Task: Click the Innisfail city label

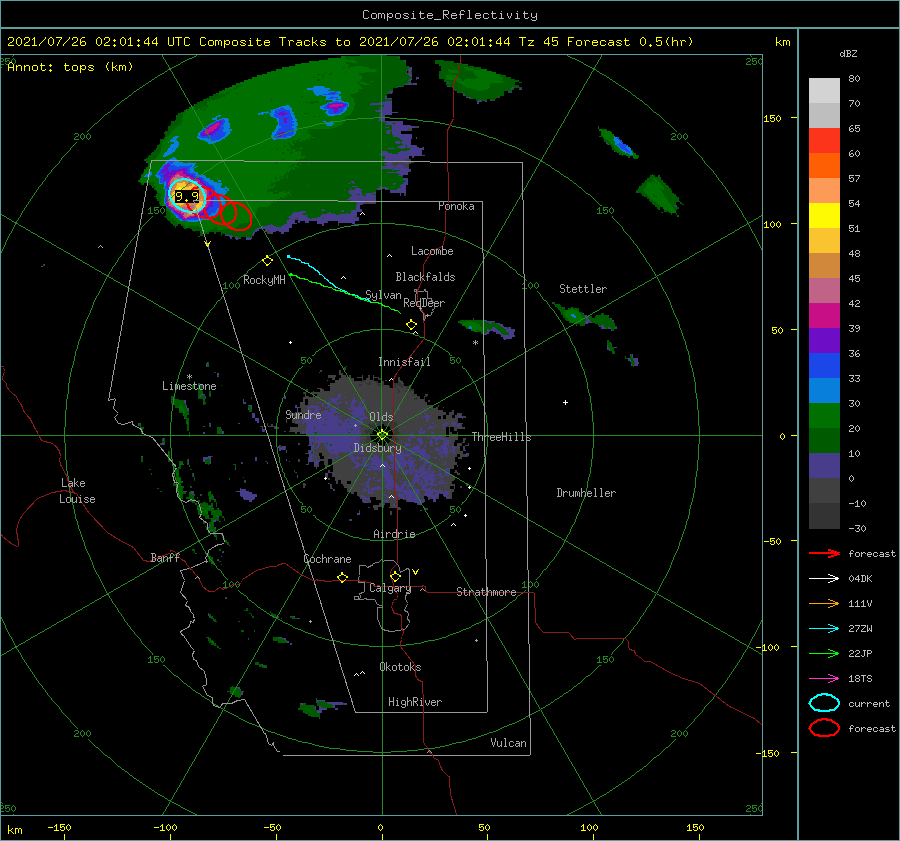Action: pyautogui.click(x=404, y=362)
